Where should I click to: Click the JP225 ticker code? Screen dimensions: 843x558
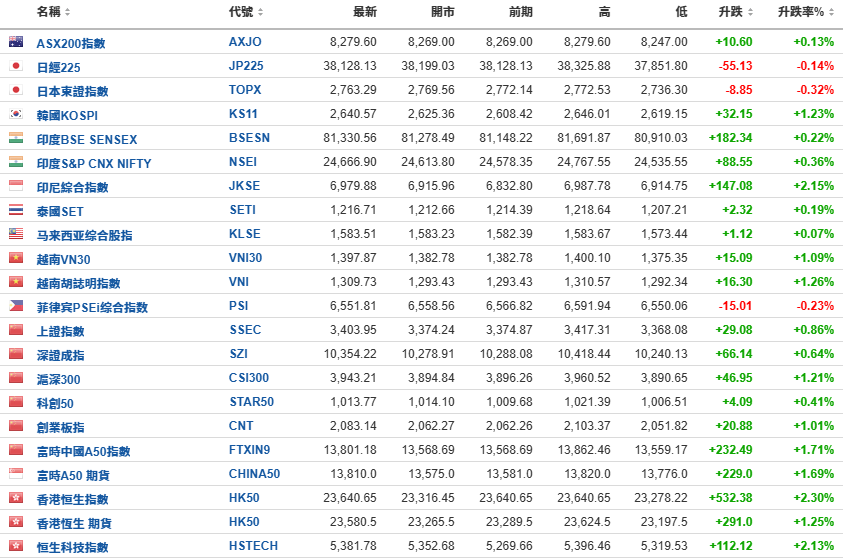pos(246,66)
